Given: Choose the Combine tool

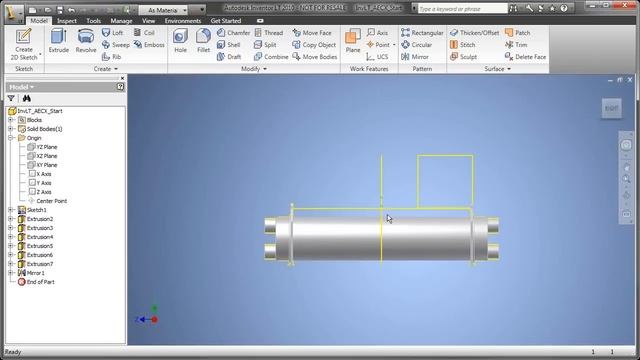Looking at the screenshot, I should (x=271, y=57).
